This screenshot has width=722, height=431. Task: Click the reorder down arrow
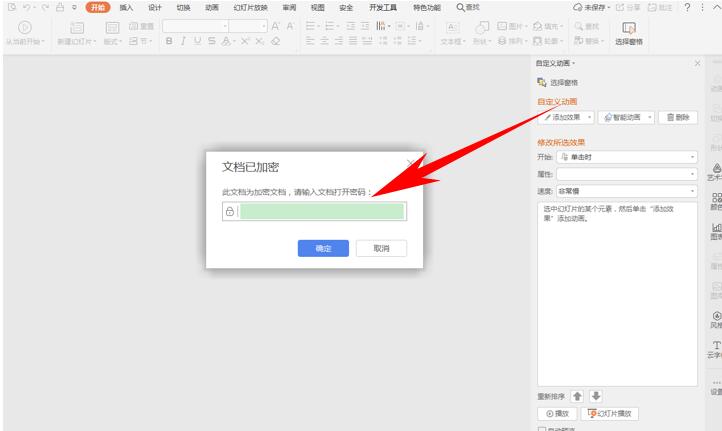click(595, 396)
